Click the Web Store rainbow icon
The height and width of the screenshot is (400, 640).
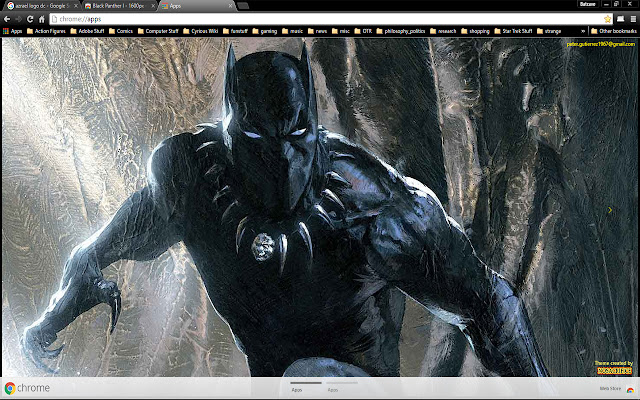pos(631,390)
